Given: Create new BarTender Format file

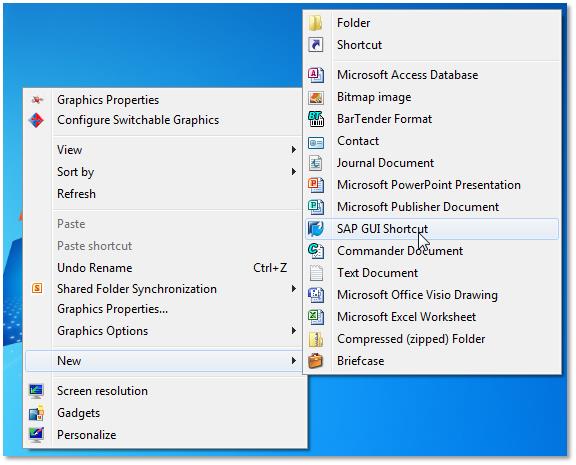Looking at the screenshot, I should (x=384, y=119).
